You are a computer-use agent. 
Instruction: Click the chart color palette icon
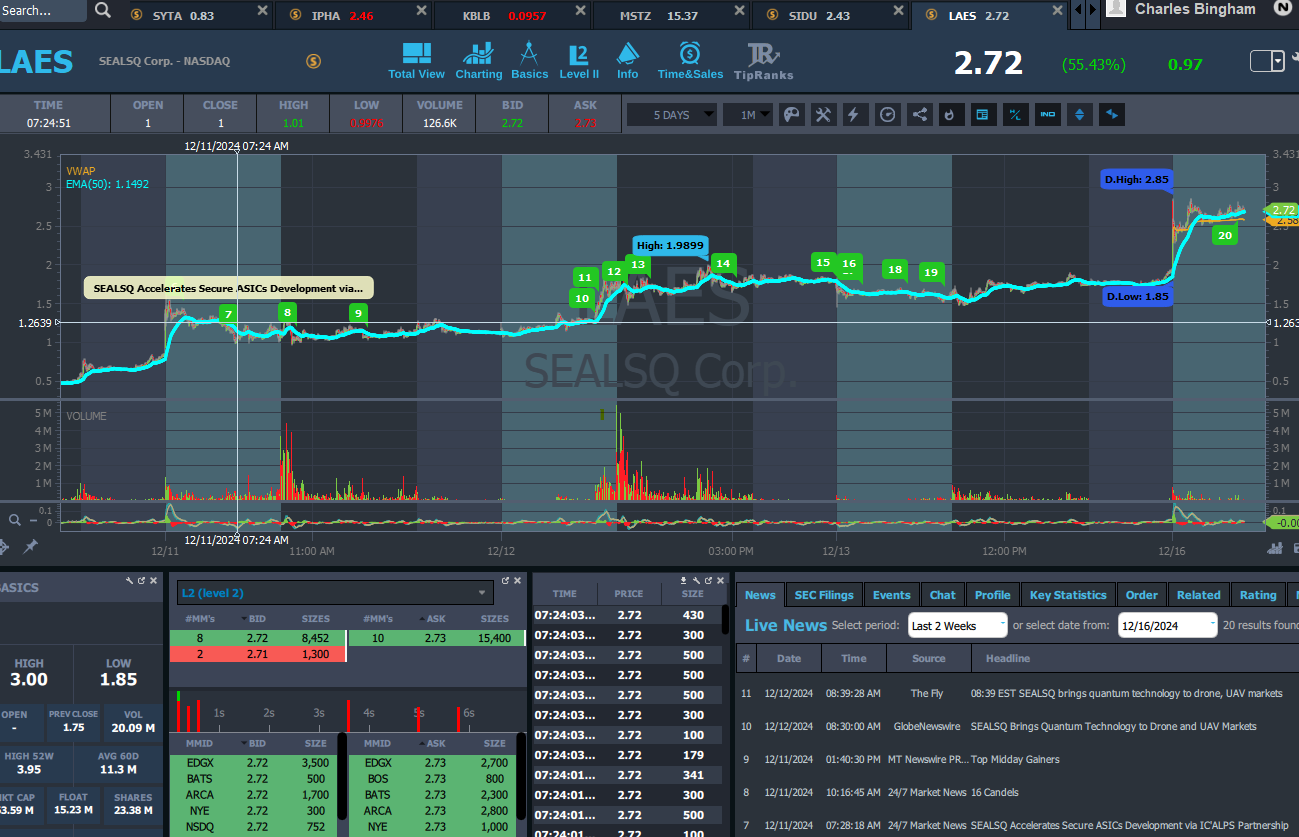tap(791, 115)
